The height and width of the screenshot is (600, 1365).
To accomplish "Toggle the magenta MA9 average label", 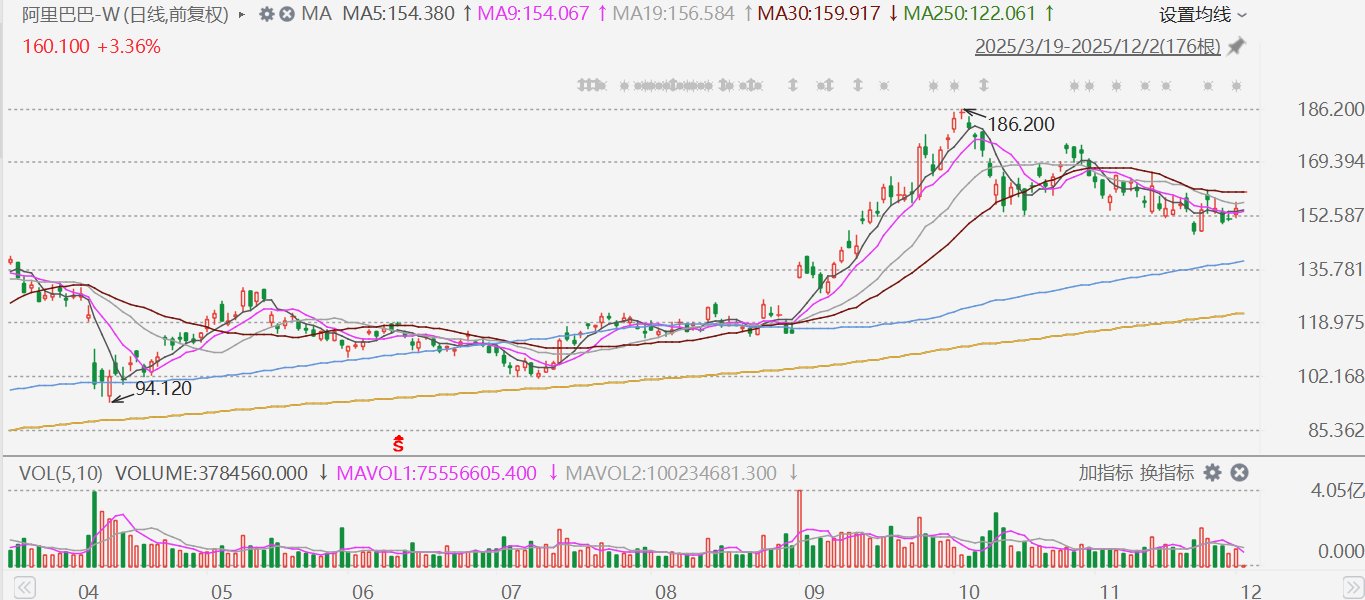I will [532, 14].
